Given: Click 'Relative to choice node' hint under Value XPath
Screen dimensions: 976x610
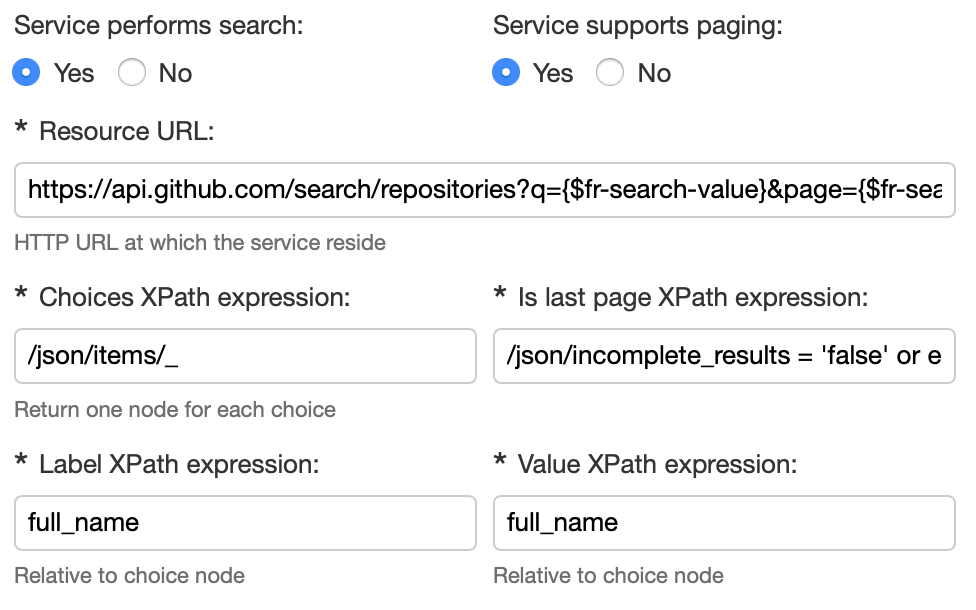Looking at the screenshot, I should click(x=608, y=576).
